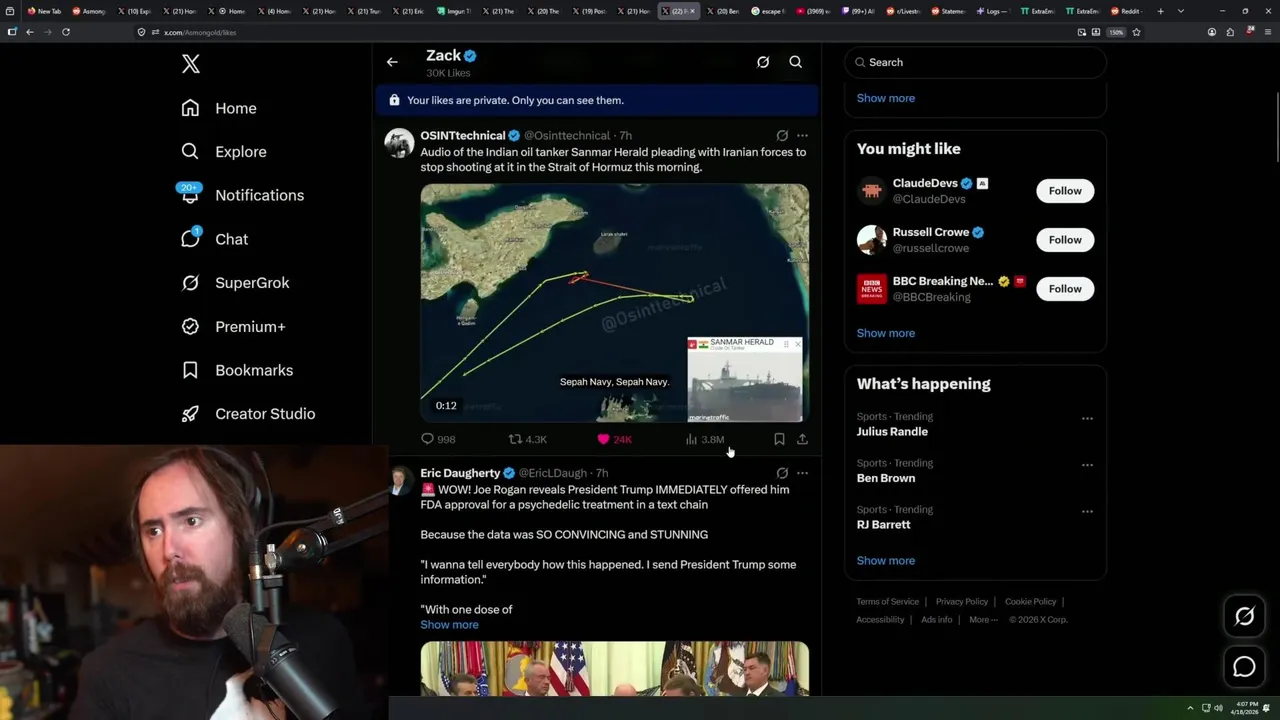The width and height of the screenshot is (1280, 720).
Task: Open Ads info footer link
Action: [x=937, y=620]
